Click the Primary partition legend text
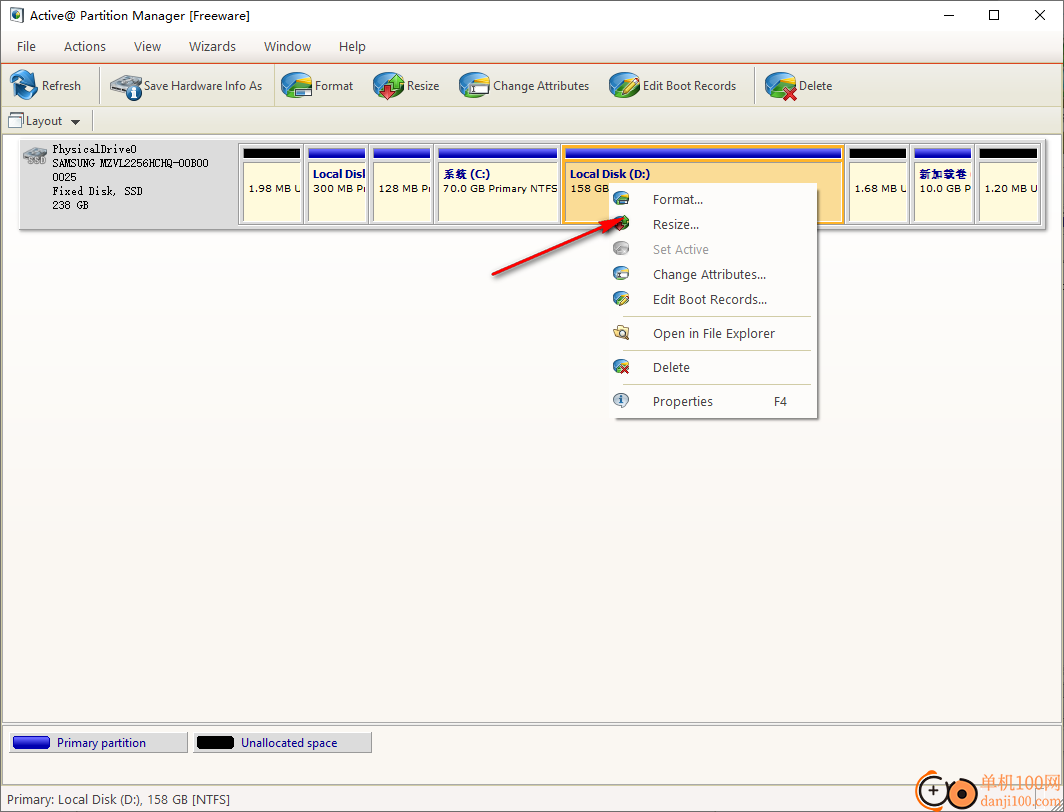The image size is (1064, 812). pos(101,743)
